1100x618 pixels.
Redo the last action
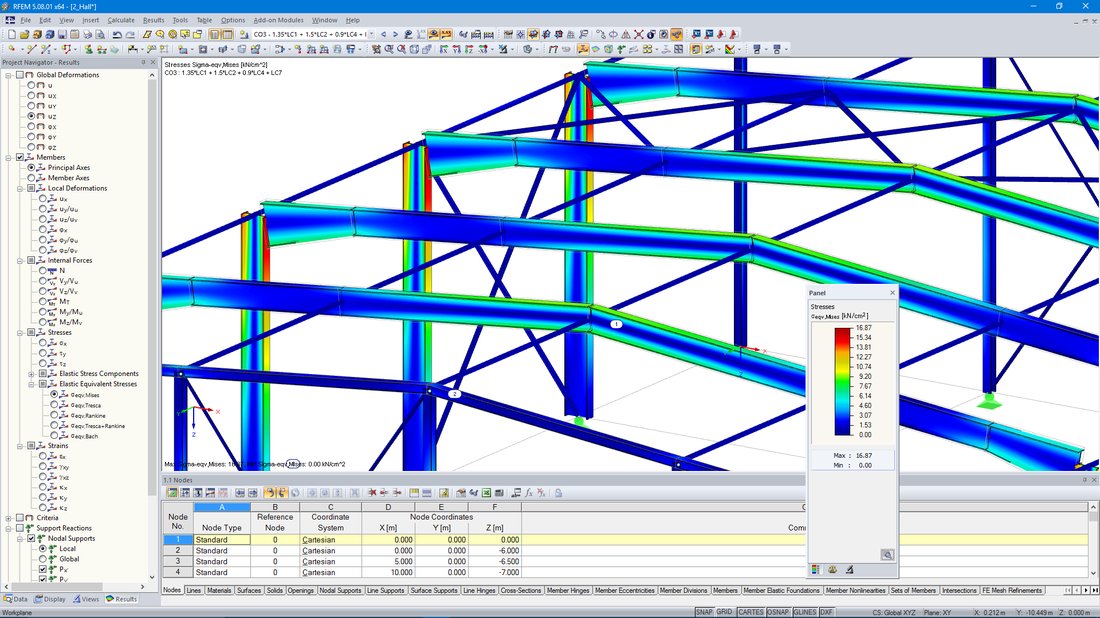(x=130, y=34)
